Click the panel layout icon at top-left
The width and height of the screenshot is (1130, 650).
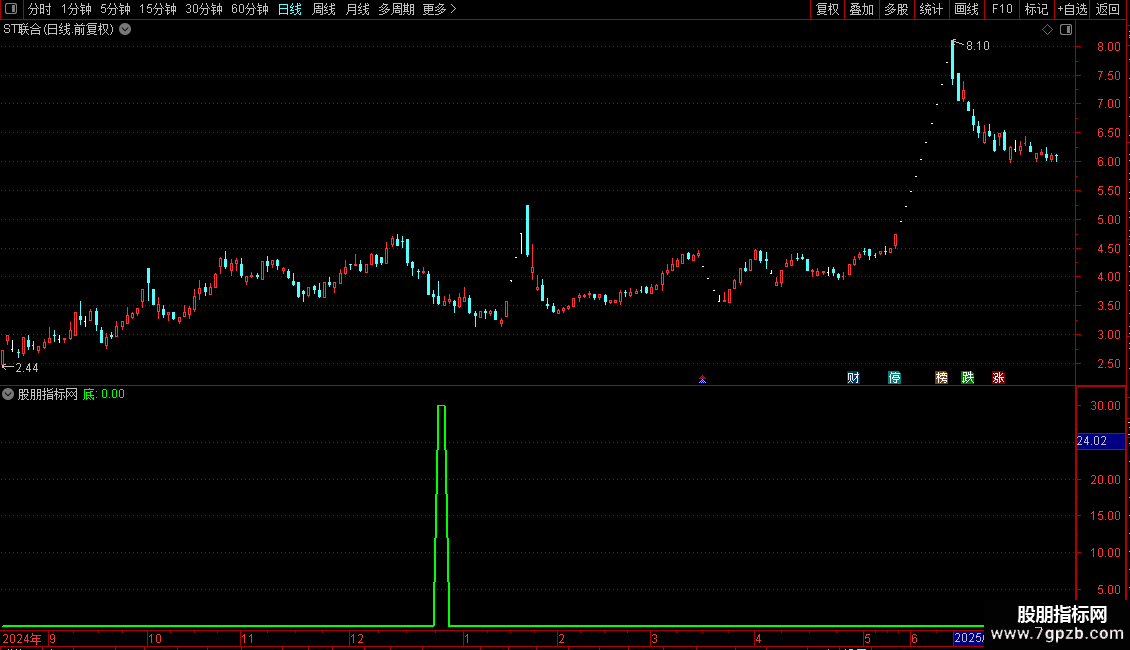click(11, 9)
